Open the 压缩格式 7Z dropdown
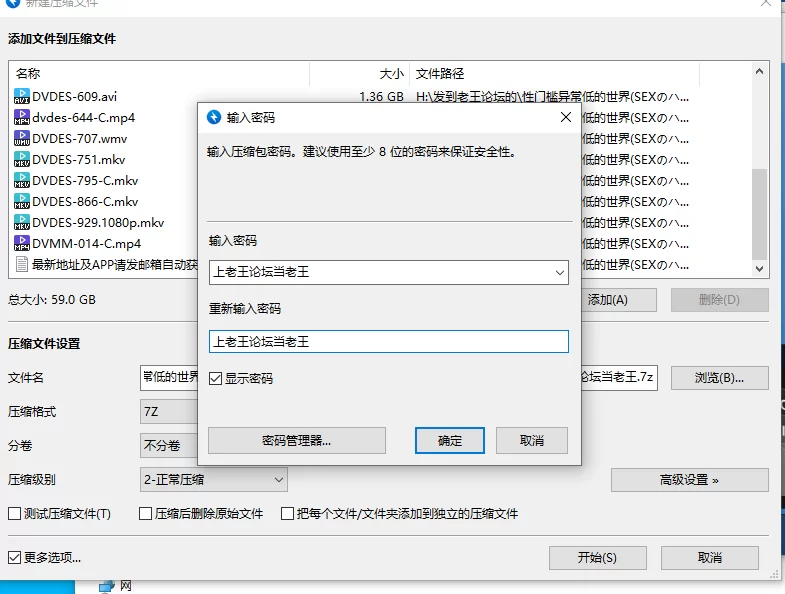Image resolution: width=785 pixels, height=594 pixels. pos(169,412)
